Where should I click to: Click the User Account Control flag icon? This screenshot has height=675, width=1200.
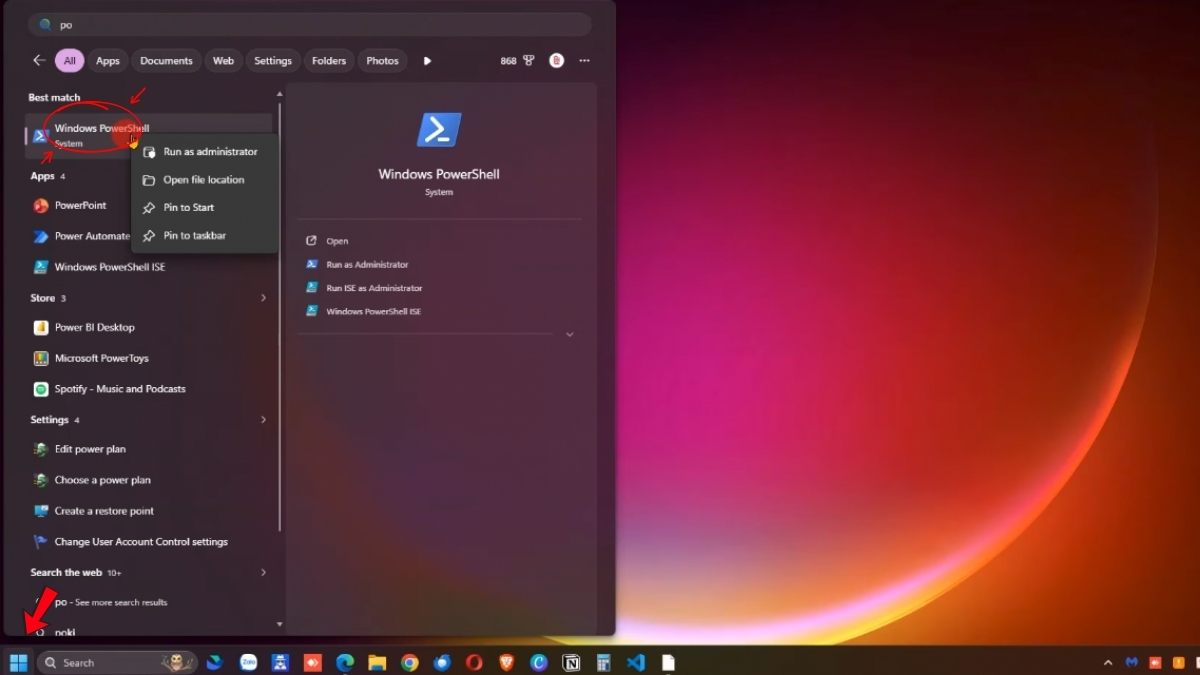pyautogui.click(x=41, y=542)
